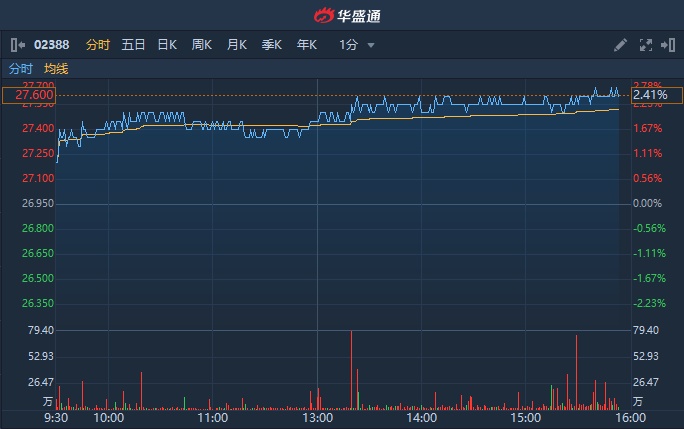Click the 26.350 price axis label

coord(38,303)
